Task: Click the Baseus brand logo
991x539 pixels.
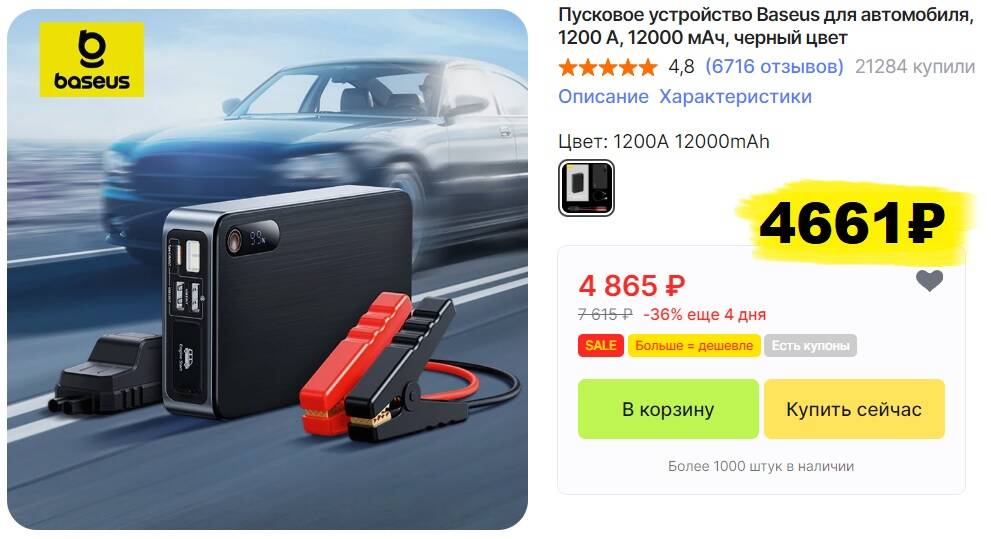Action: (x=92, y=59)
